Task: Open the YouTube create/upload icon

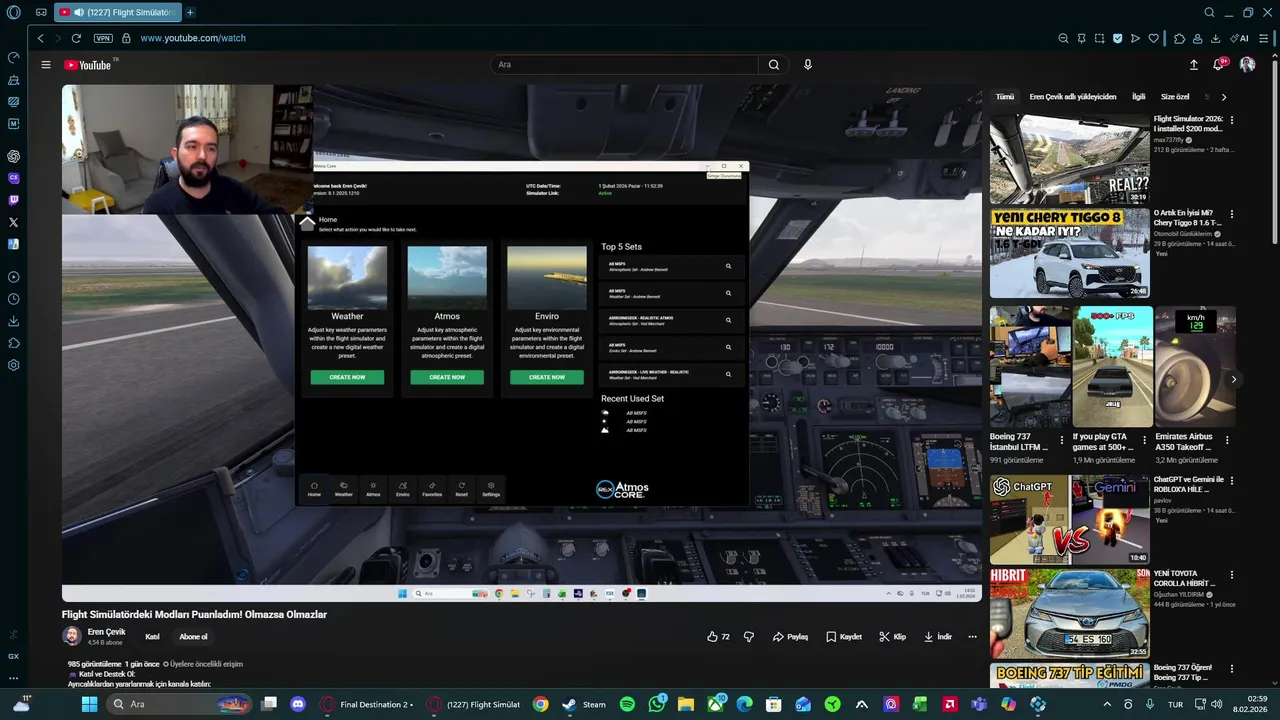Action: coord(1193,65)
